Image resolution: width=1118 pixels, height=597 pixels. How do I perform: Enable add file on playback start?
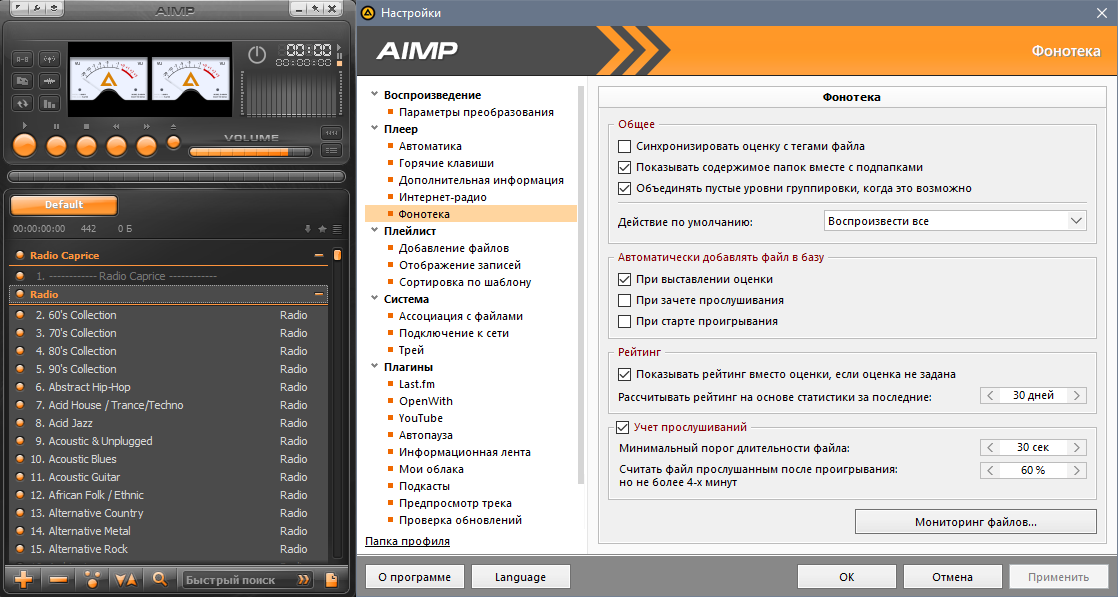(x=625, y=322)
